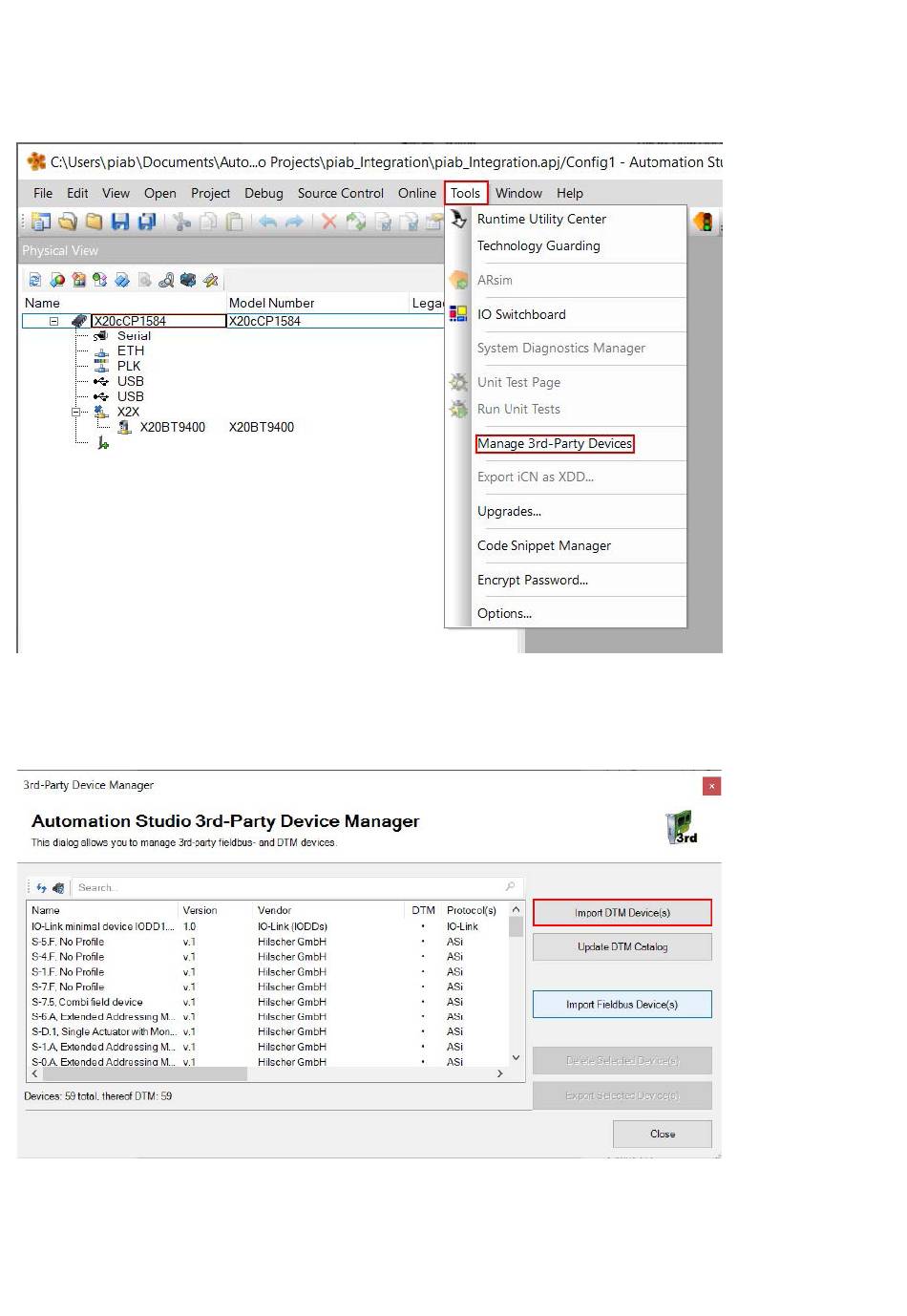Viewport: 907px width, 1316px height.
Task: Click the magnifier icon in device search box
Action: [x=511, y=887]
